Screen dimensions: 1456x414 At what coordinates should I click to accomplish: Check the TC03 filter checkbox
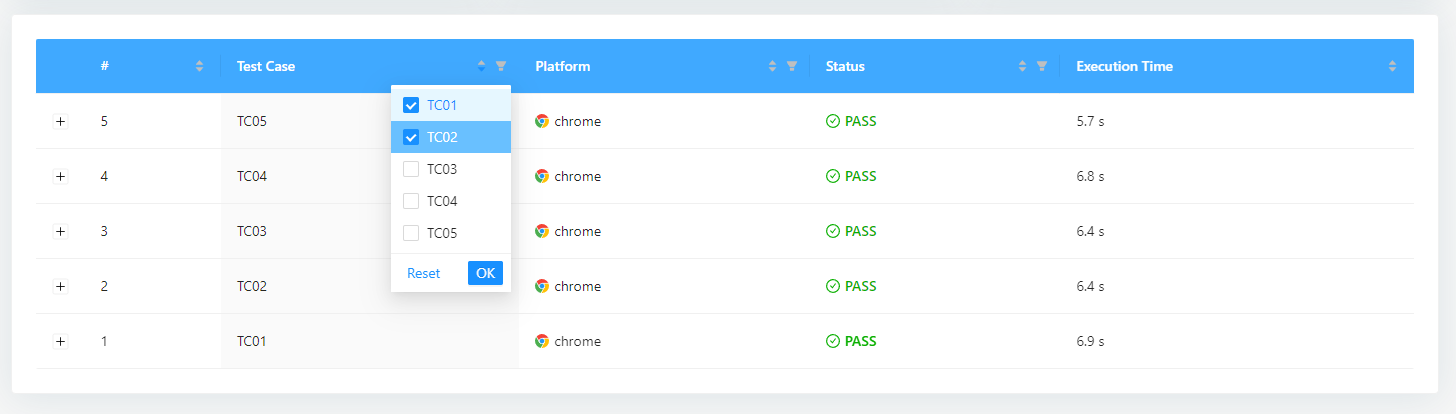411,169
